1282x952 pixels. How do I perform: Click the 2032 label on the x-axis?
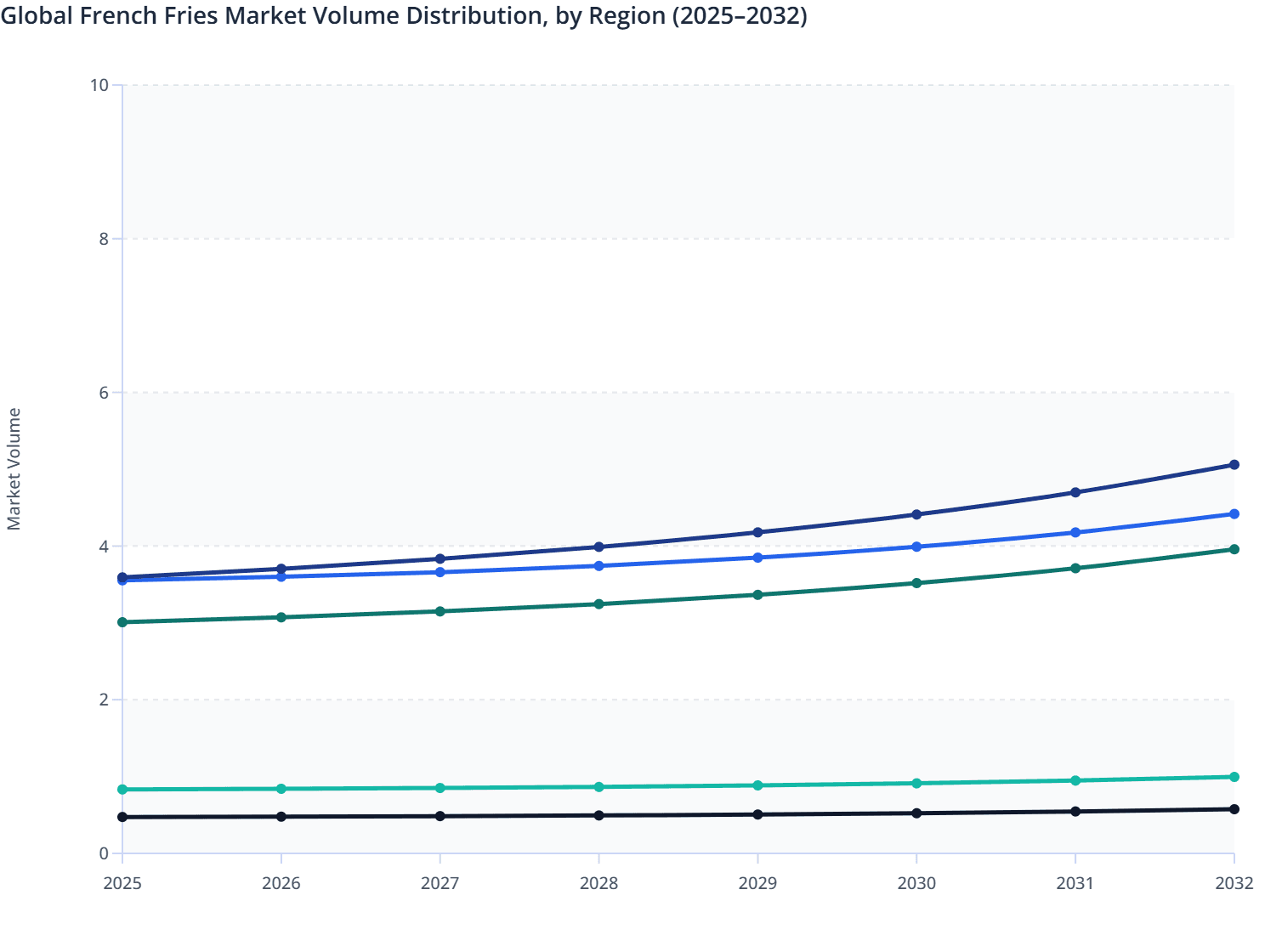1234,885
